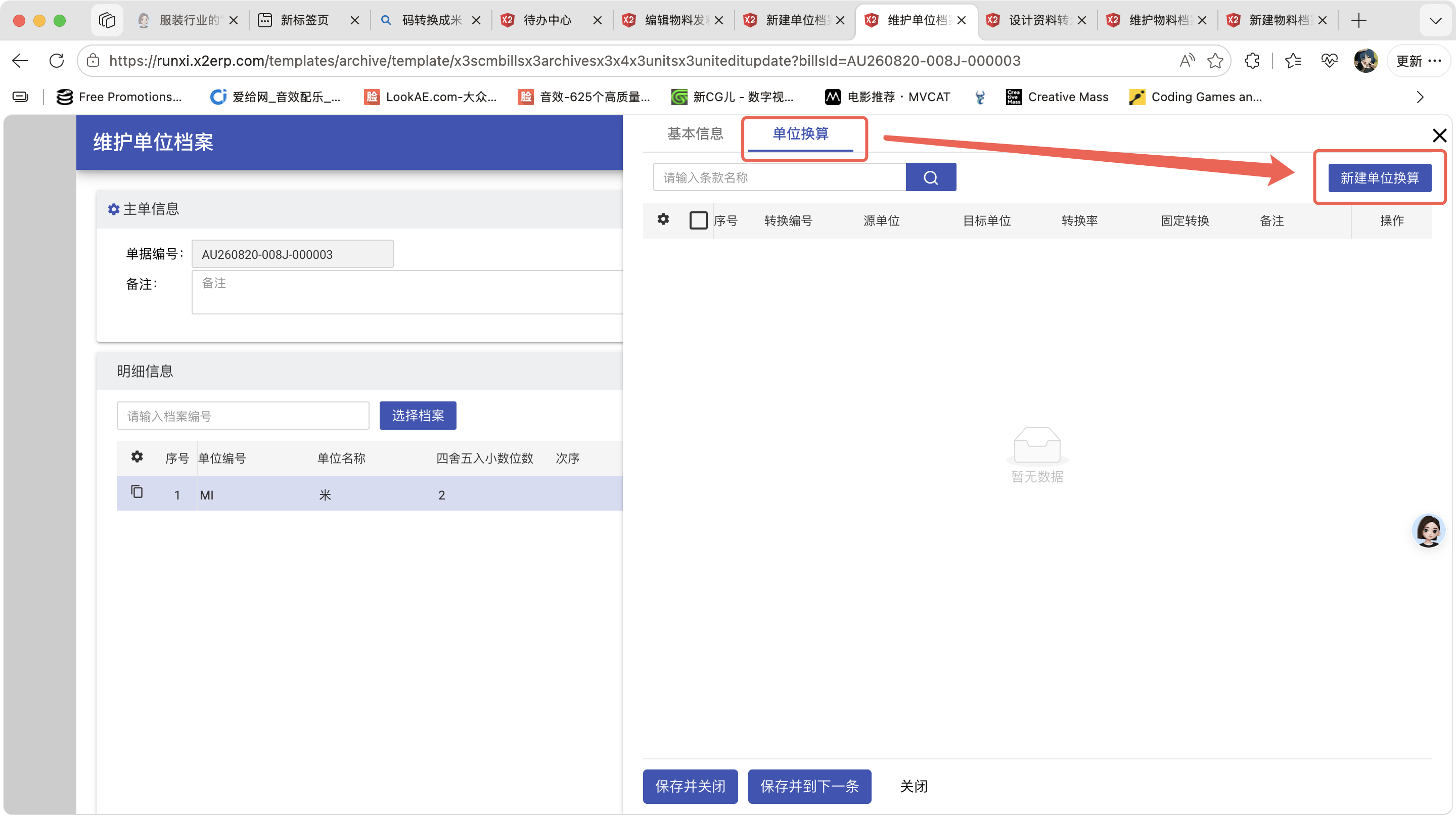The image size is (1456, 818).
Task: Open browser essentials heartbeat icon
Action: 1330,61
